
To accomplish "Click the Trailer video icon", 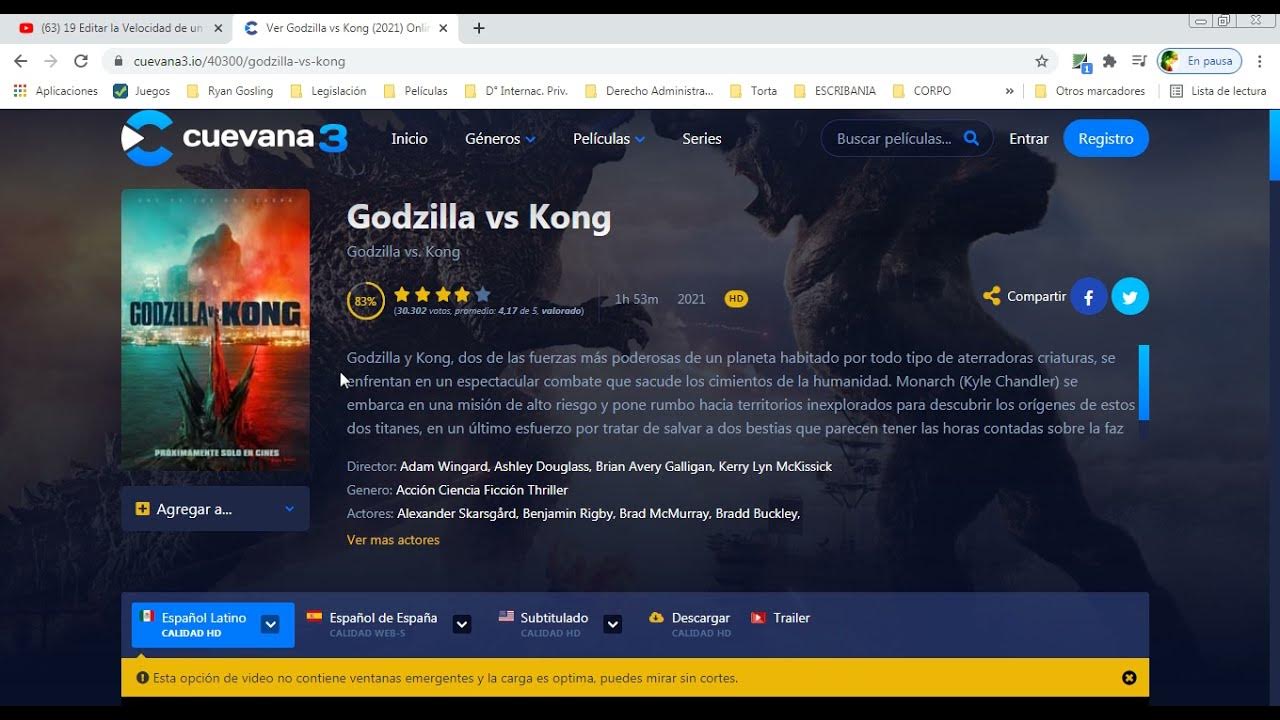I will (x=759, y=618).
